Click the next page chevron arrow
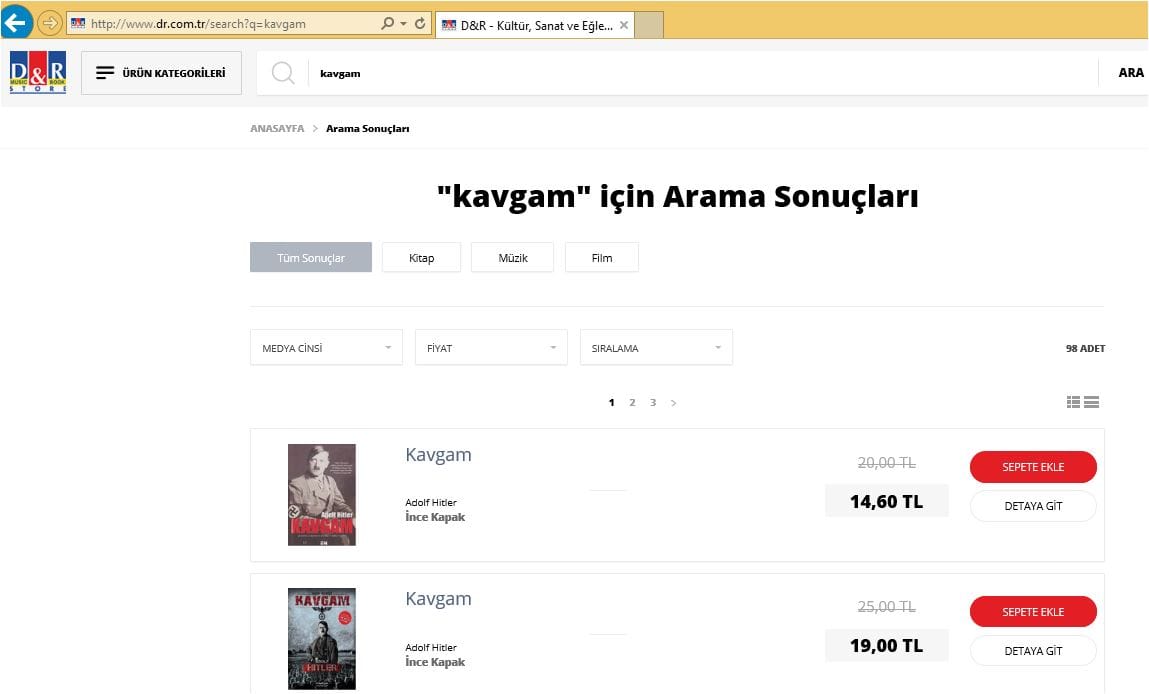The height and width of the screenshot is (694, 1149). click(x=673, y=402)
